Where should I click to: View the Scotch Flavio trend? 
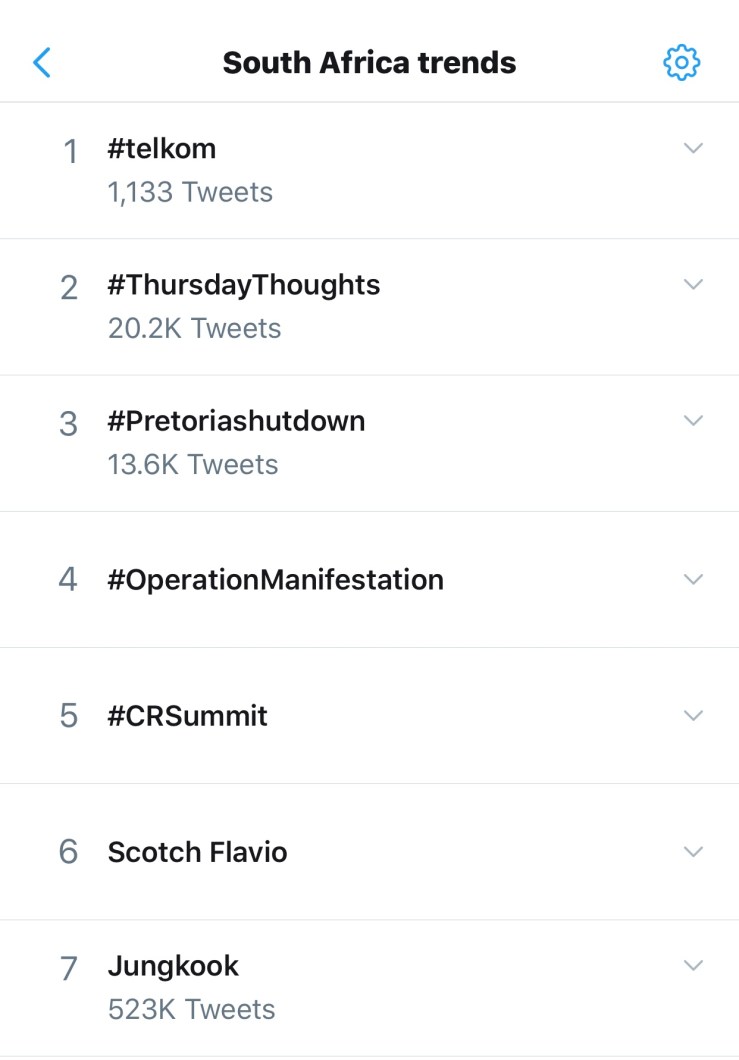point(197,852)
